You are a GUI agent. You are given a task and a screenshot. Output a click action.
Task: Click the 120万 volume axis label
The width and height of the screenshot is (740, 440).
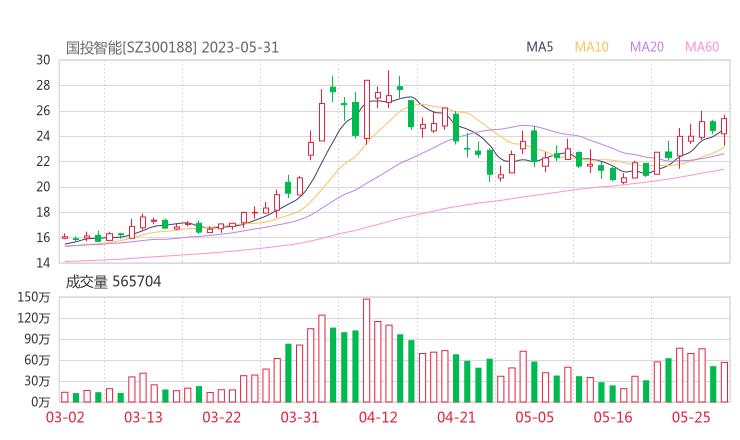34,318
